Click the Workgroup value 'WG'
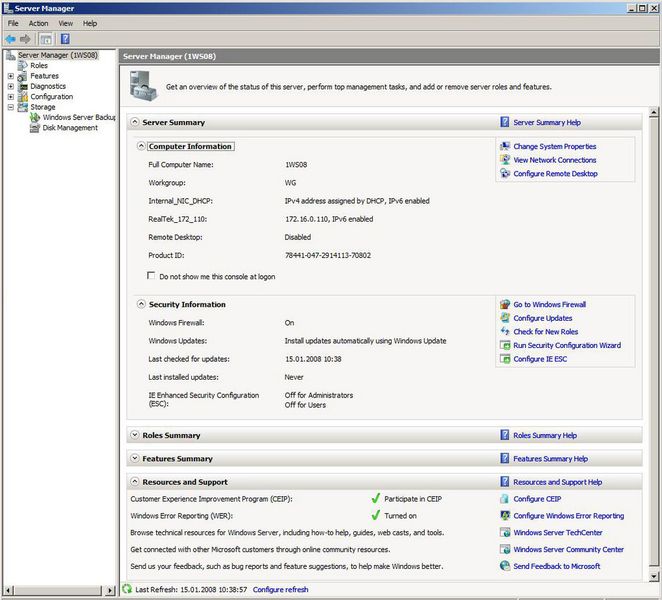The image size is (662, 600). tap(290, 182)
